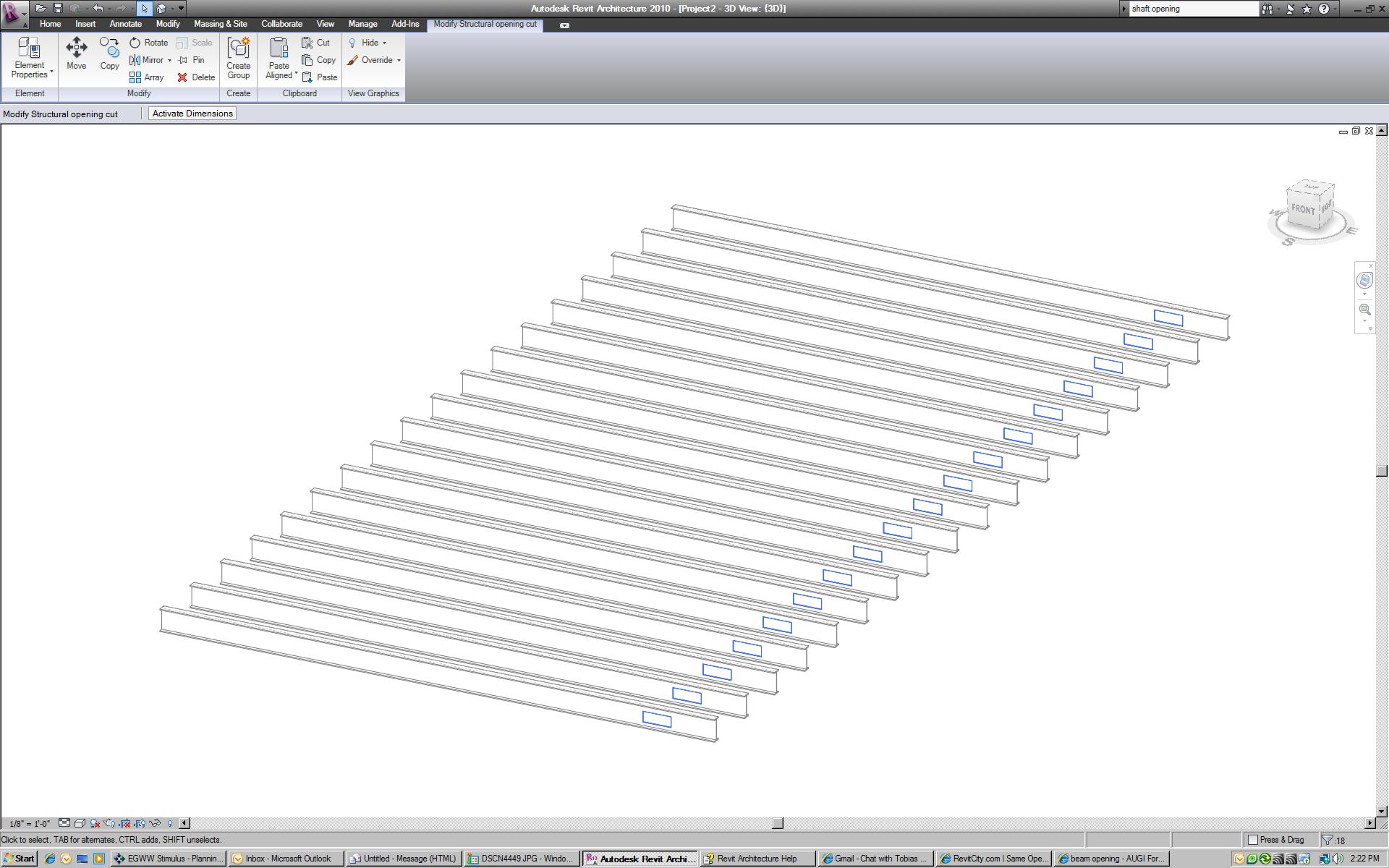1389x868 pixels.
Task: Click the Activate Dimensions button
Action: [x=192, y=114]
